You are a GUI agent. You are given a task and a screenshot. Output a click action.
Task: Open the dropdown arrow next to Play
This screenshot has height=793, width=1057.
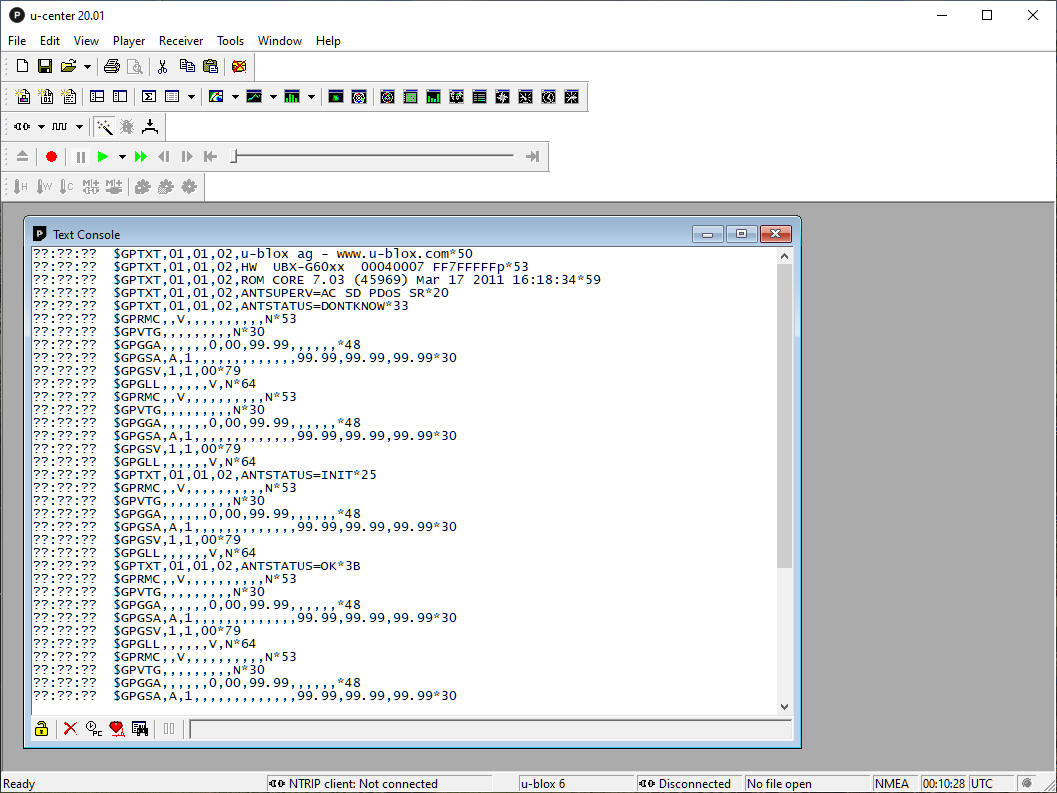[122, 157]
